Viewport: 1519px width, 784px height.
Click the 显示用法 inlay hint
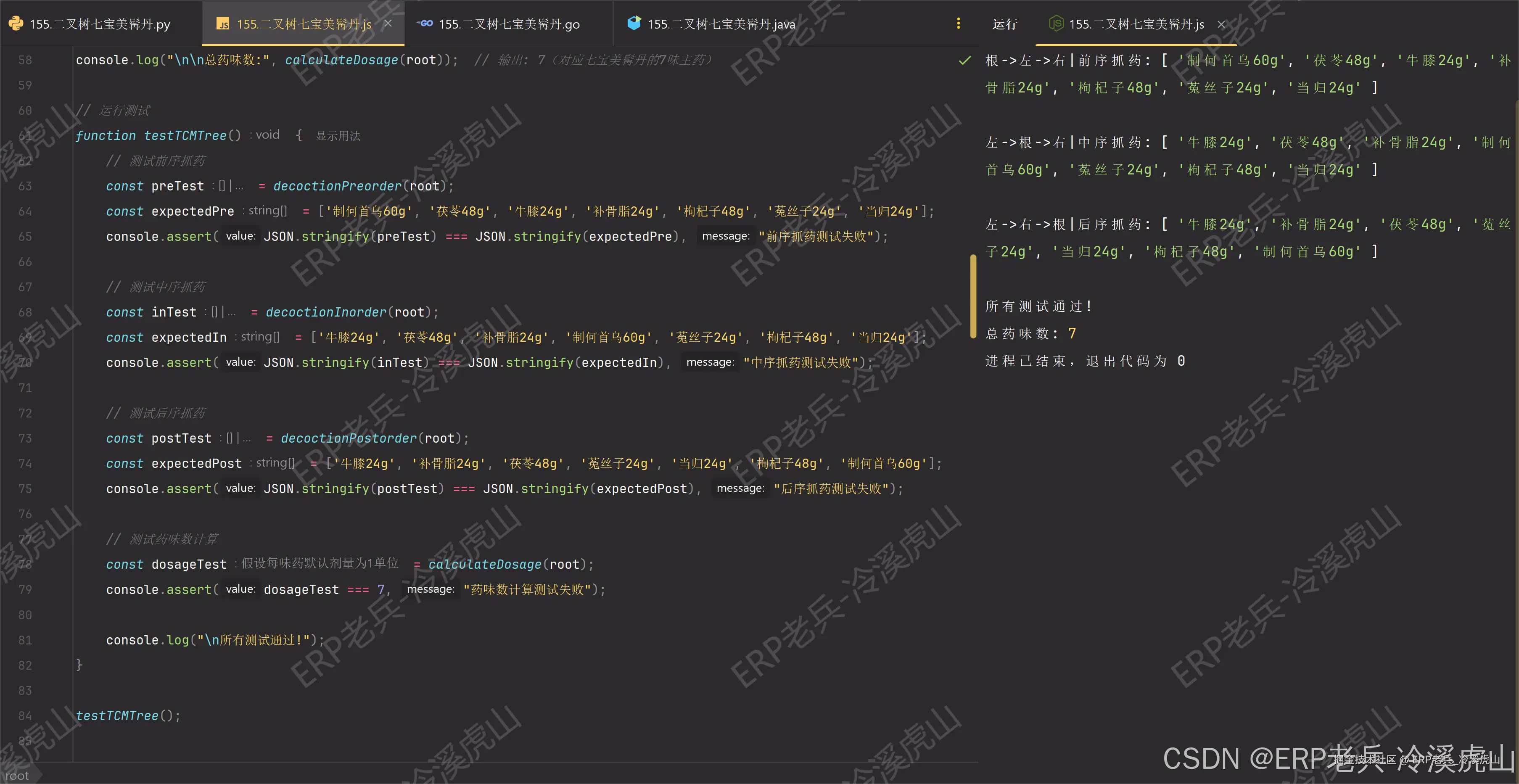(x=338, y=136)
